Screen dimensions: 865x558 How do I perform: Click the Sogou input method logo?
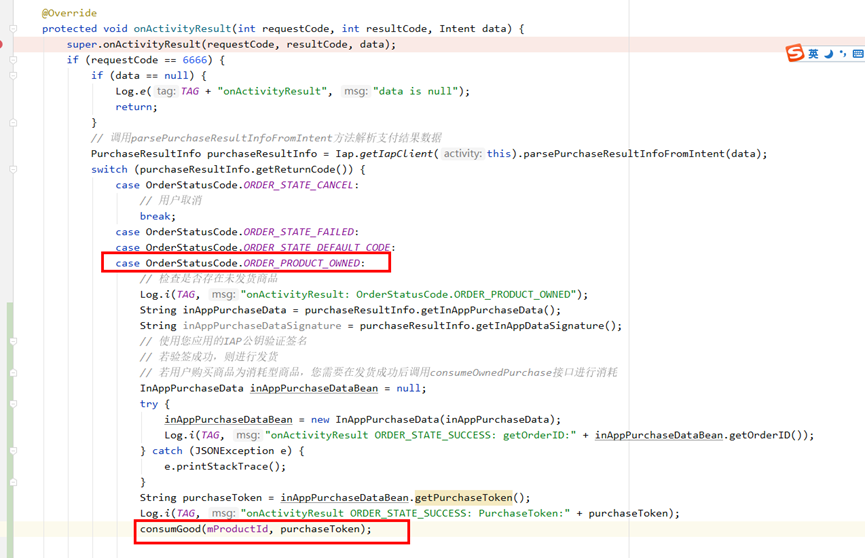(x=795, y=53)
